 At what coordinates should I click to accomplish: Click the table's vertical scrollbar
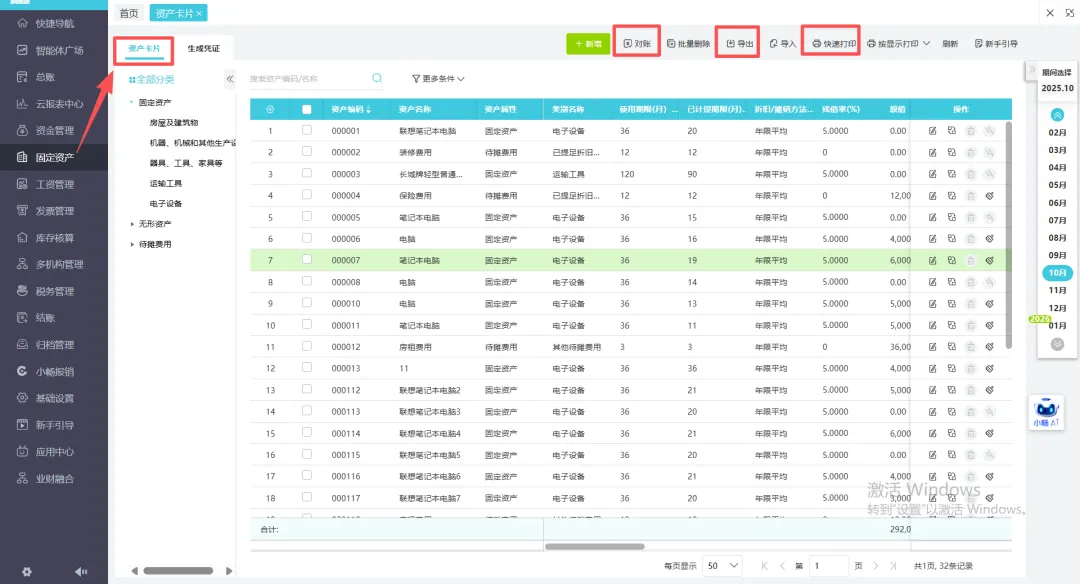pyautogui.click(x=1009, y=234)
